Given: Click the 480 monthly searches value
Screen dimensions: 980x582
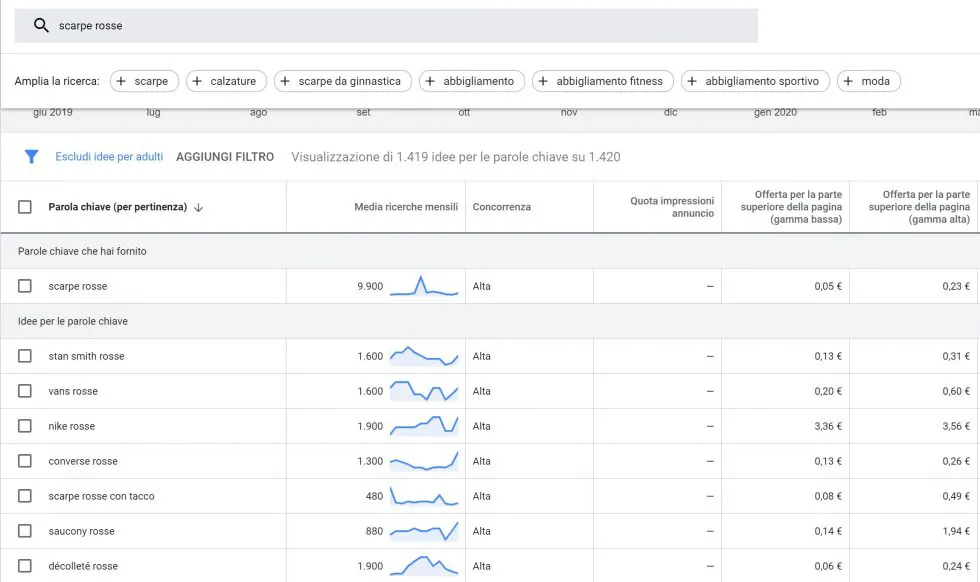Looking at the screenshot, I should 374,496.
